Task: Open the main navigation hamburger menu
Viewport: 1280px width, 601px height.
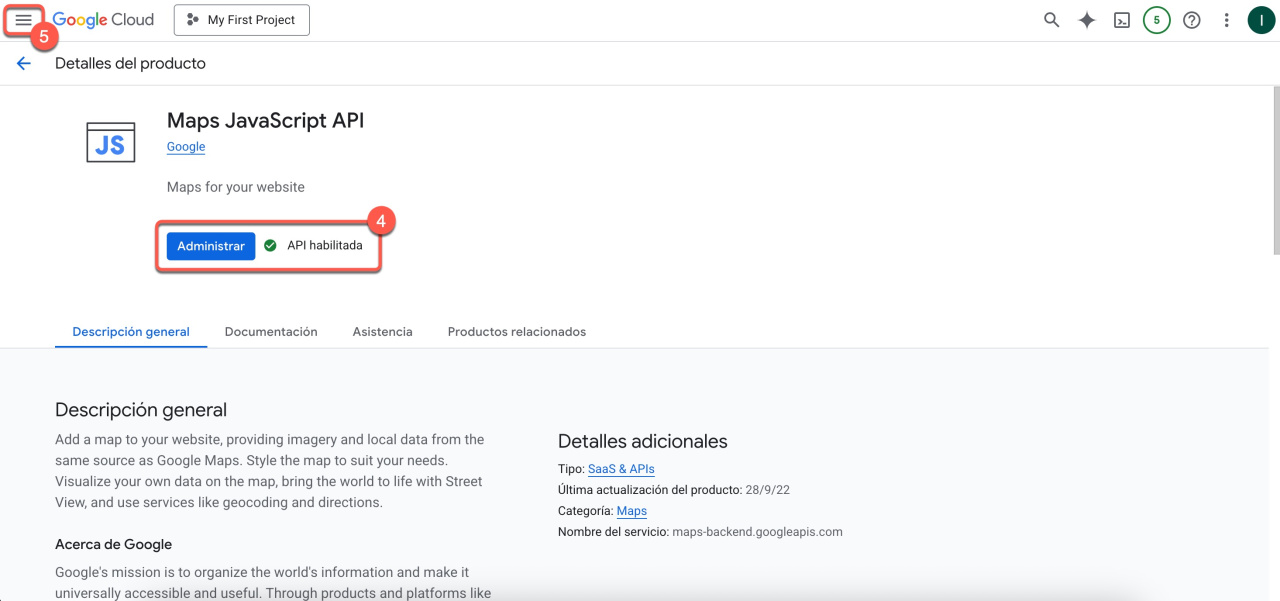Action: coord(23,20)
